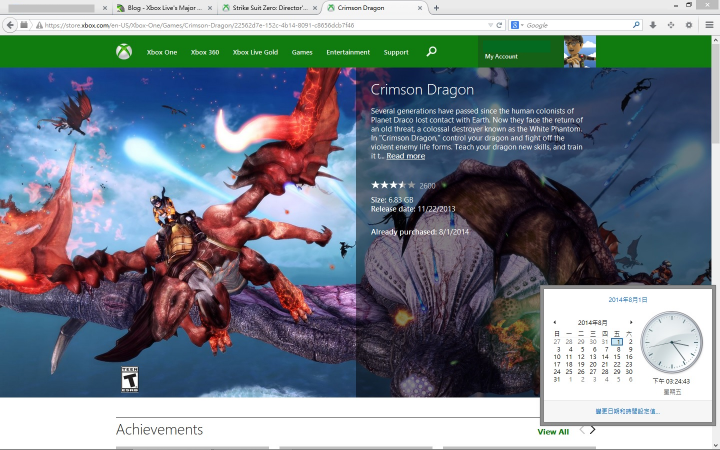Click the Size: 6.83 GB text
Screen dimensions: 720x450
click(392, 200)
